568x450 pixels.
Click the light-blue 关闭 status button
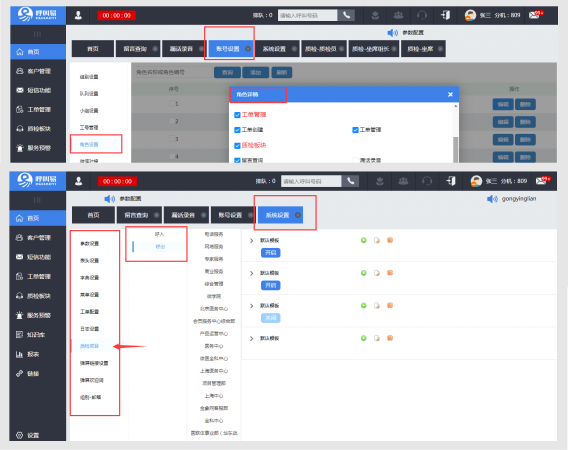click(x=271, y=318)
